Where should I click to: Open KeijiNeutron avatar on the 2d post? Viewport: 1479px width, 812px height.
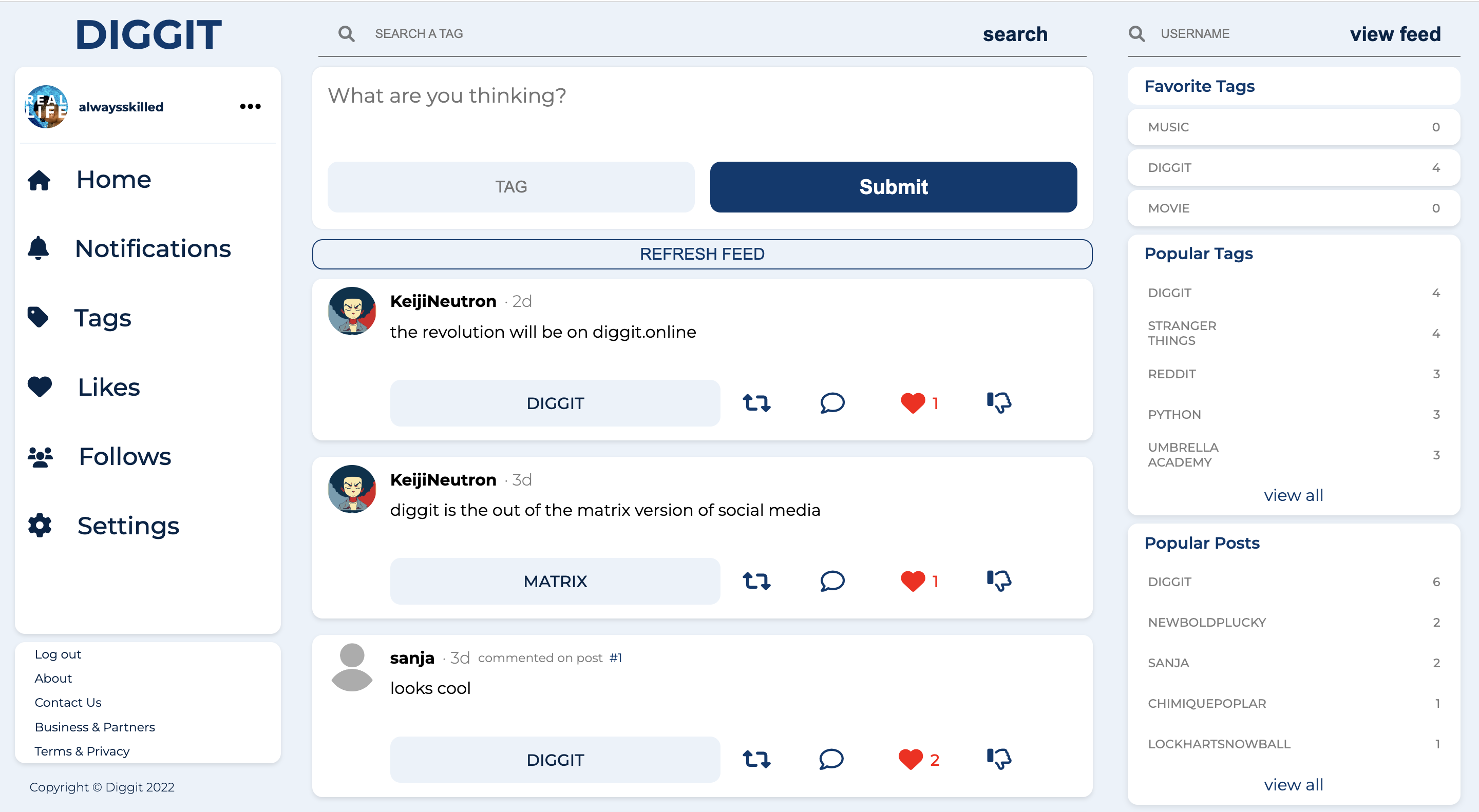[x=352, y=311]
